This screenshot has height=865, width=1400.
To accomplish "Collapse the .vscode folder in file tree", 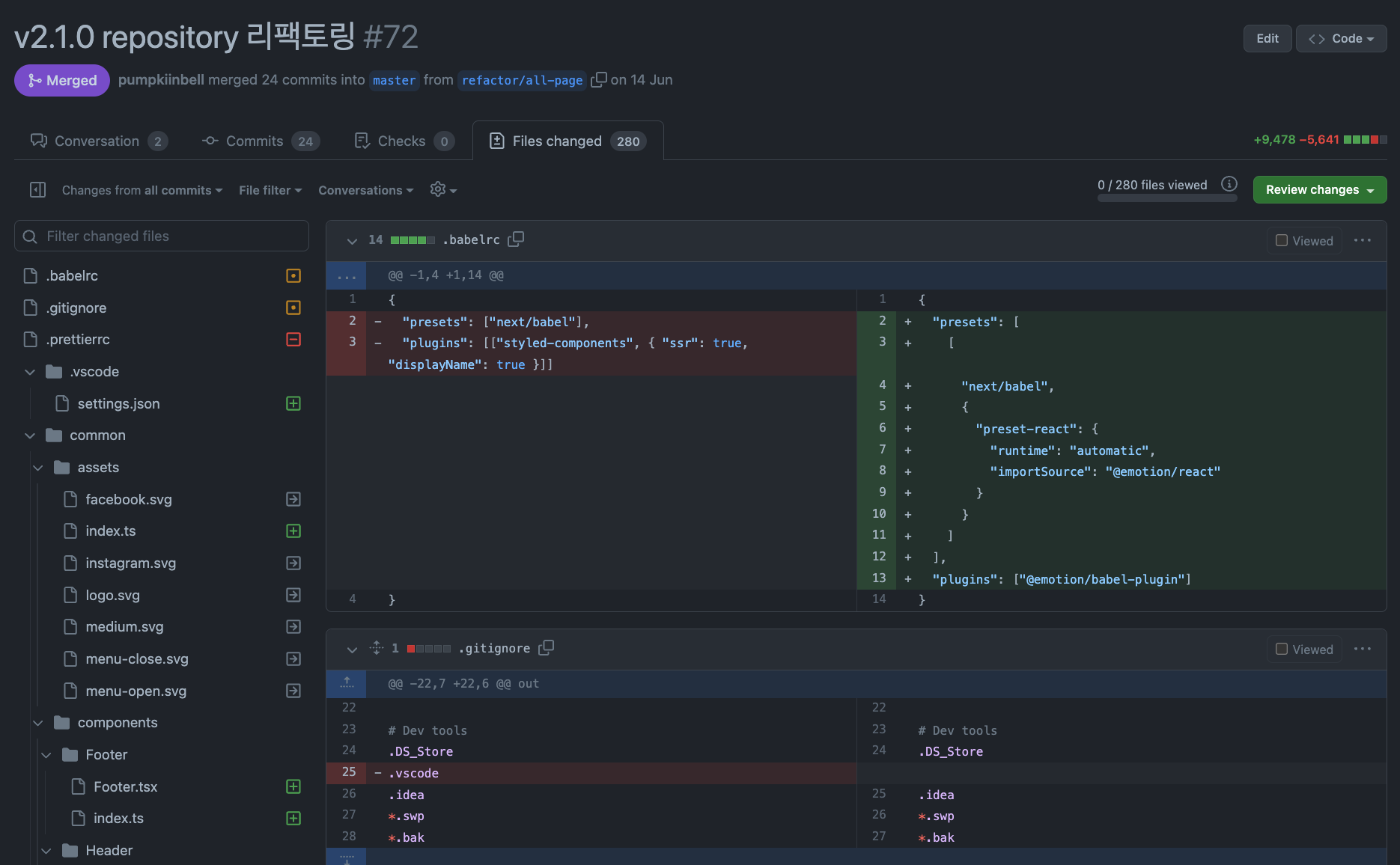I will (x=30, y=372).
